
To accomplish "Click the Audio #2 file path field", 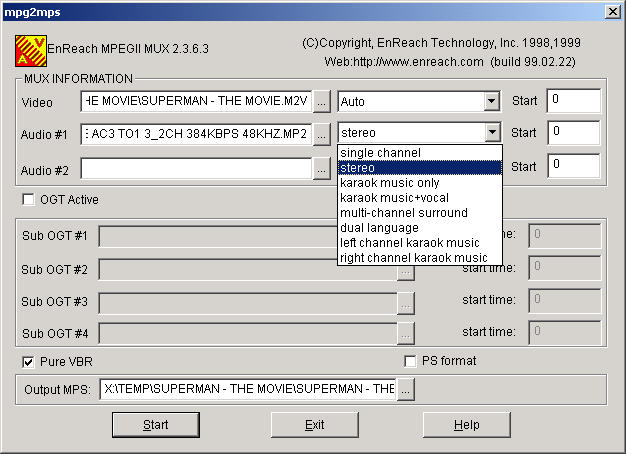I will point(196,169).
